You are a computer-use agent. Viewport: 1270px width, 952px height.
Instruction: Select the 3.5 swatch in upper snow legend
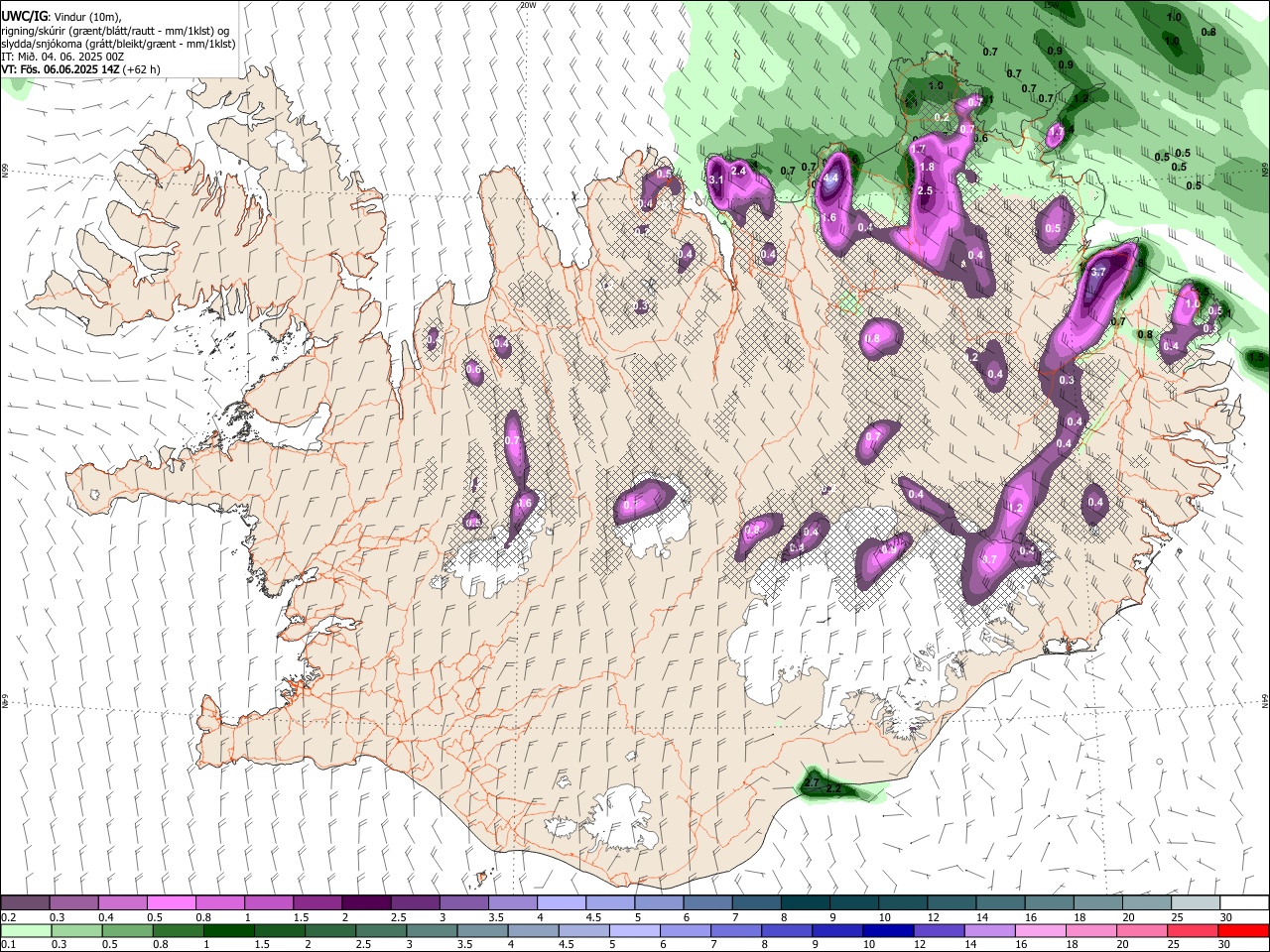513,903
